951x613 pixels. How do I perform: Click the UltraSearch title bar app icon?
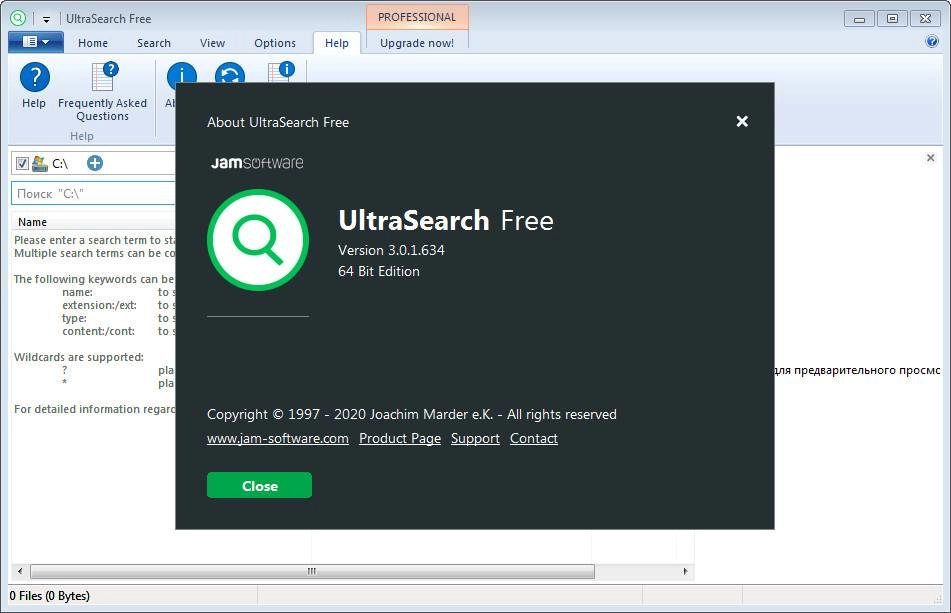pyautogui.click(x=18, y=18)
